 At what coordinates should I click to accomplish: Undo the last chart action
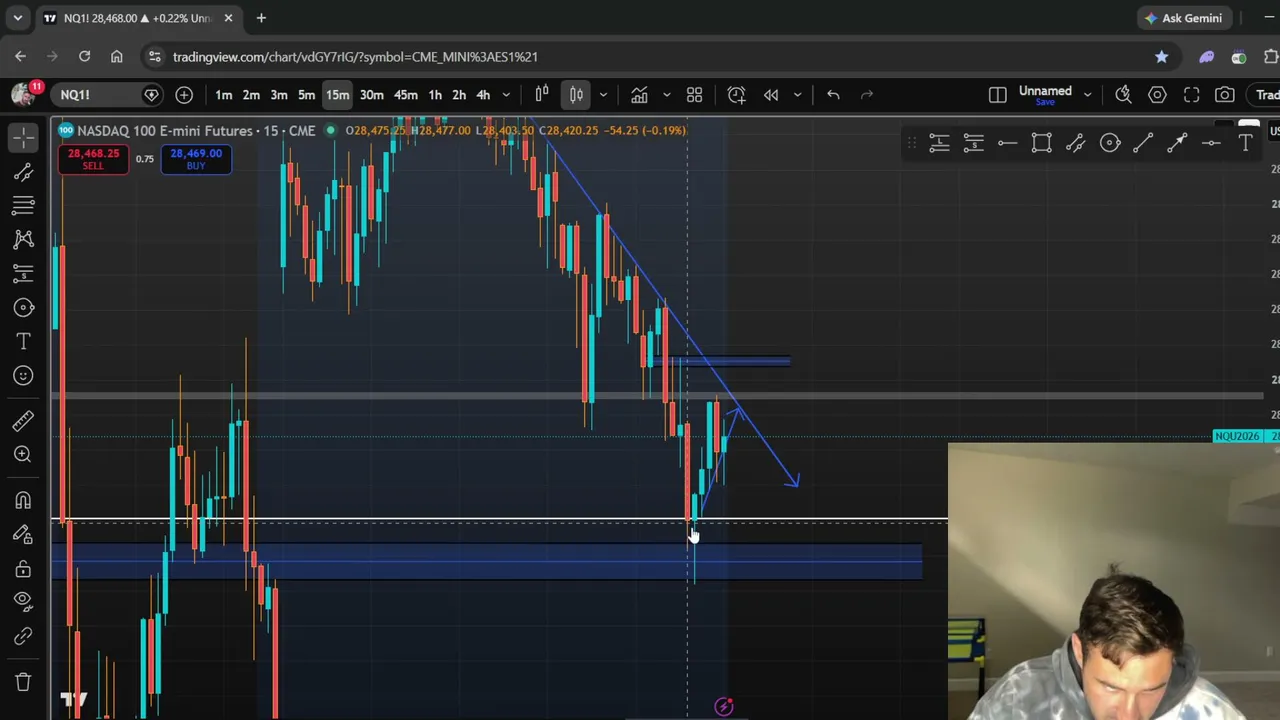point(833,95)
